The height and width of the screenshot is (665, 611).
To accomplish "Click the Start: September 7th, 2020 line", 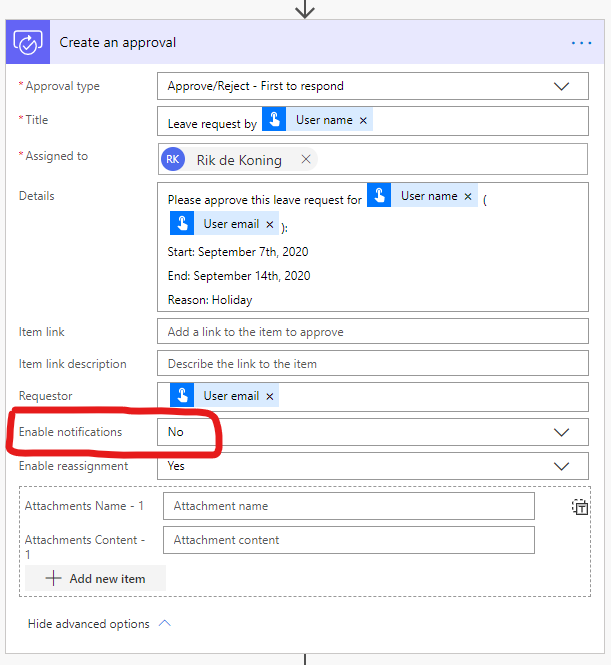I will pyautogui.click(x=238, y=252).
